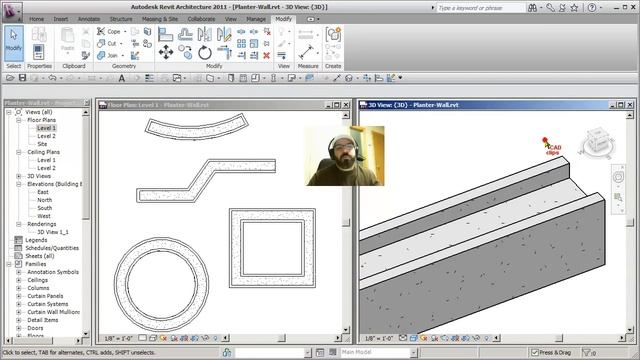Screen dimensions: 640x360
Task: Open the Home ribbon tab
Action: point(36,19)
